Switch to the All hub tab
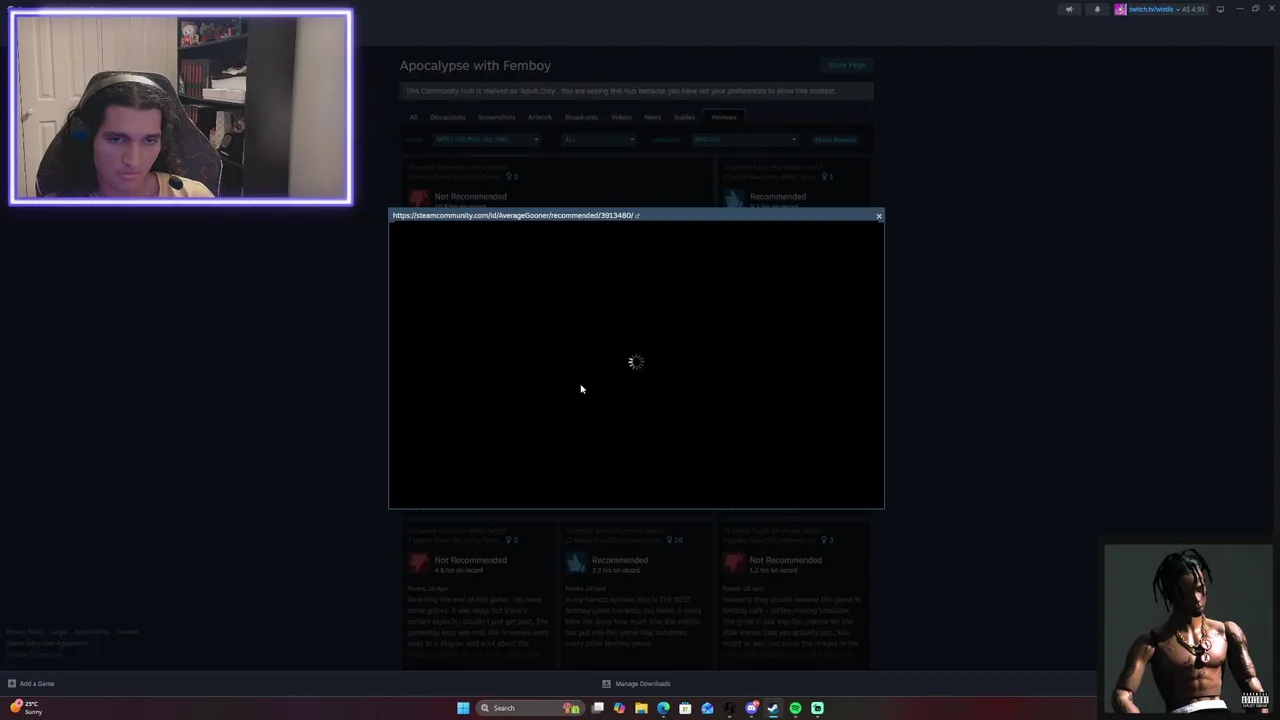Viewport: 1280px width, 720px height. click(x=413, y=117)
